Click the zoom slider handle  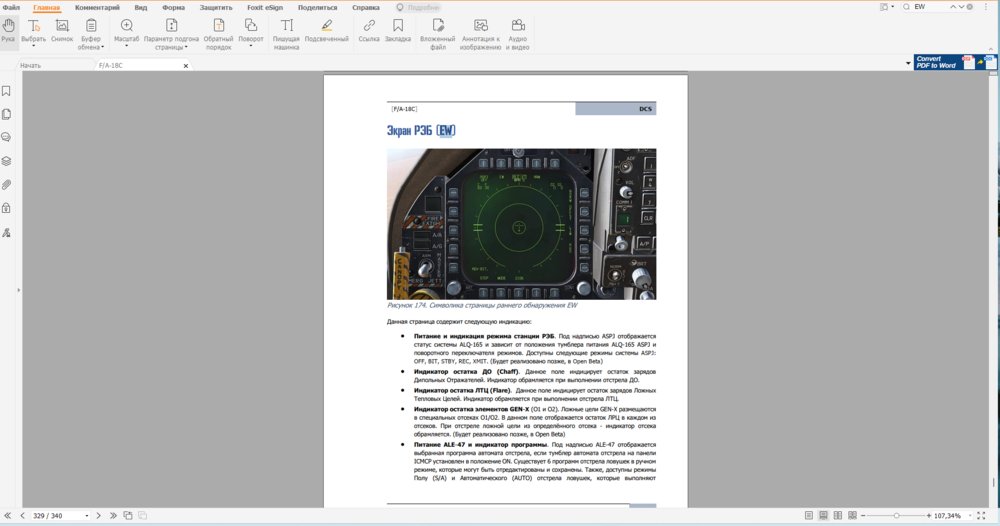[x=896, y=515]
